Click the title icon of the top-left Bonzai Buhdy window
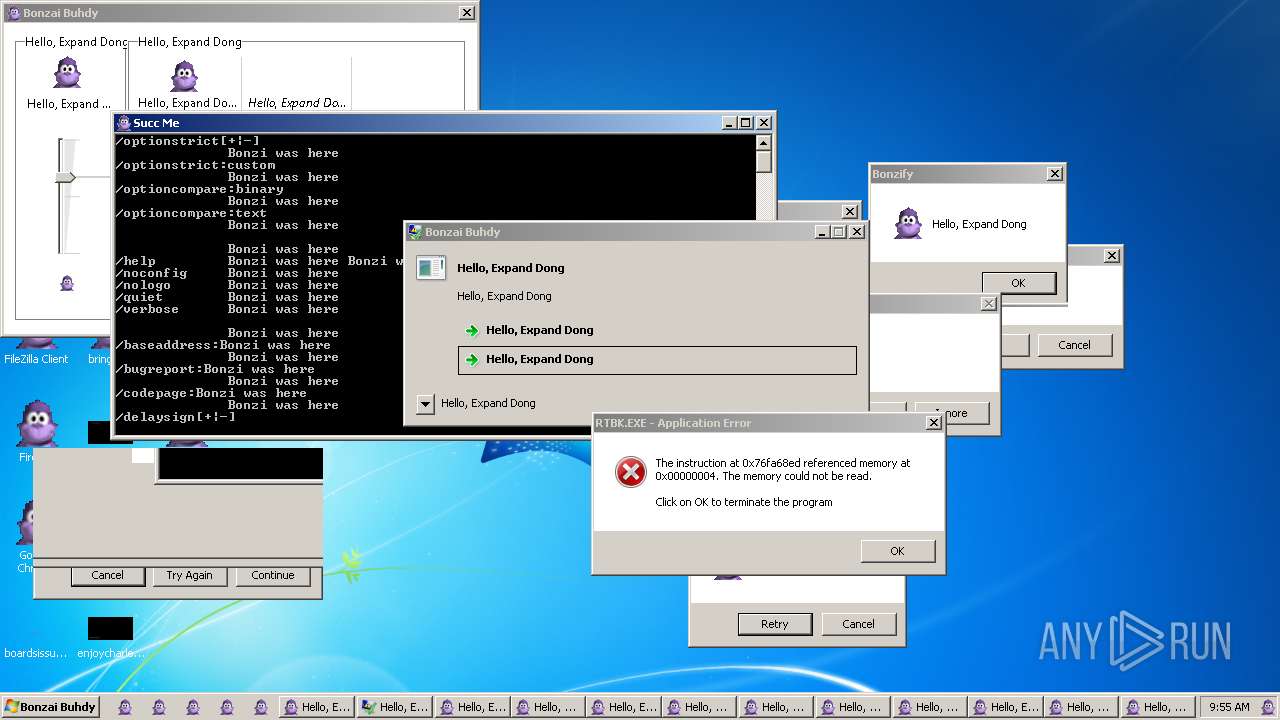The width and height of the screenshot is (1280, 720). click(x=13, y=13)
